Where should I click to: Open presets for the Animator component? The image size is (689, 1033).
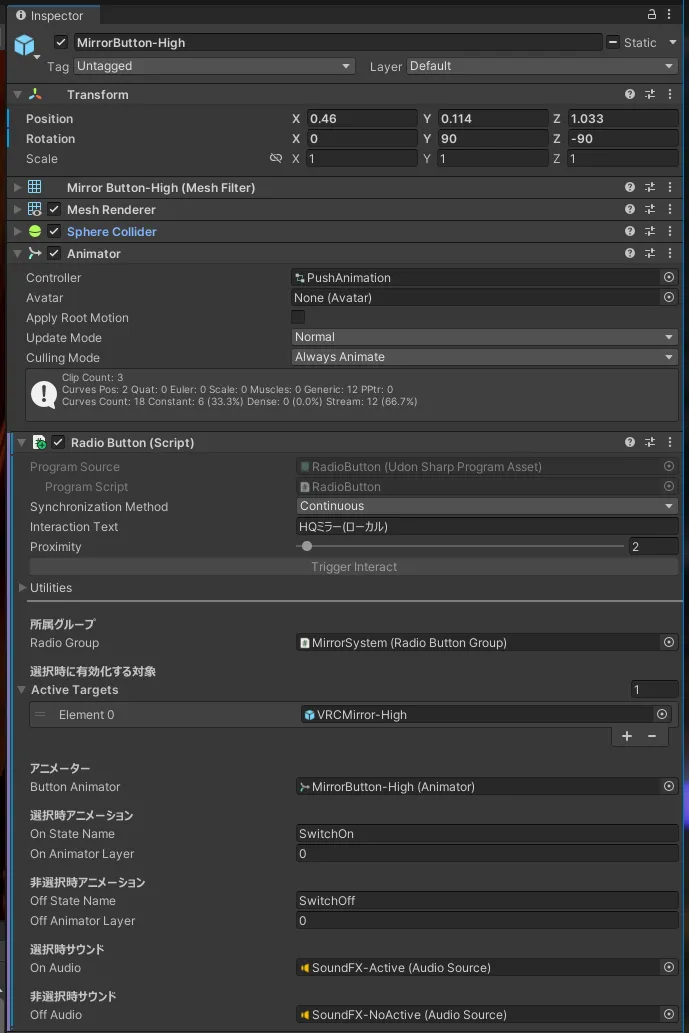click(x=649, y=253)
